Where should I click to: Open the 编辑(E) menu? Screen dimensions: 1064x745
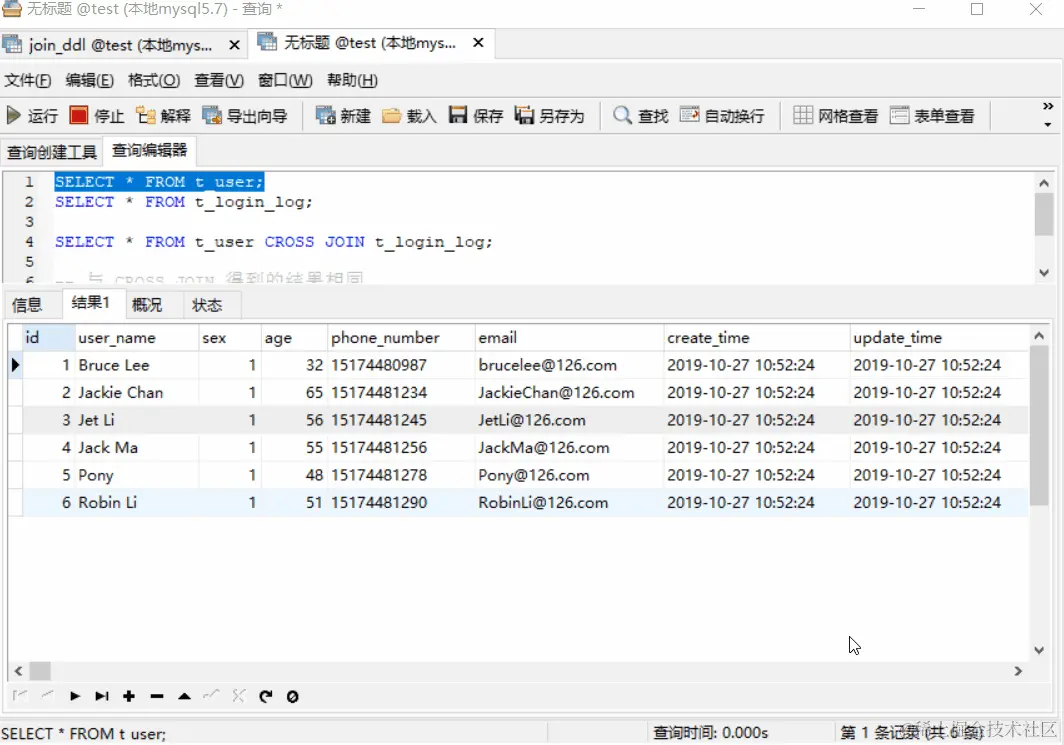[x=90, y=80]
